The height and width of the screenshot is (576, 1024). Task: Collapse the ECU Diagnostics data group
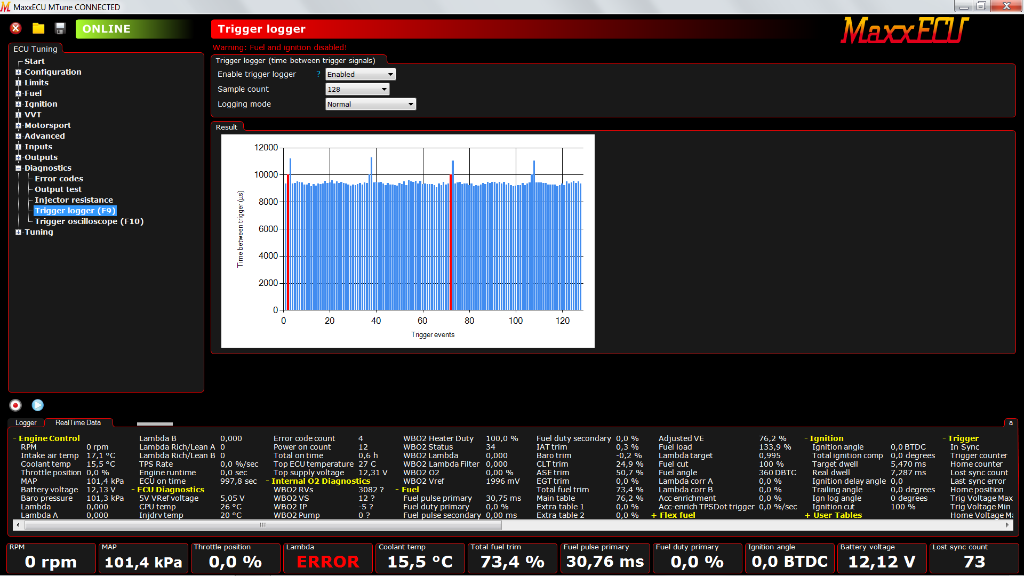click(133, 490)
